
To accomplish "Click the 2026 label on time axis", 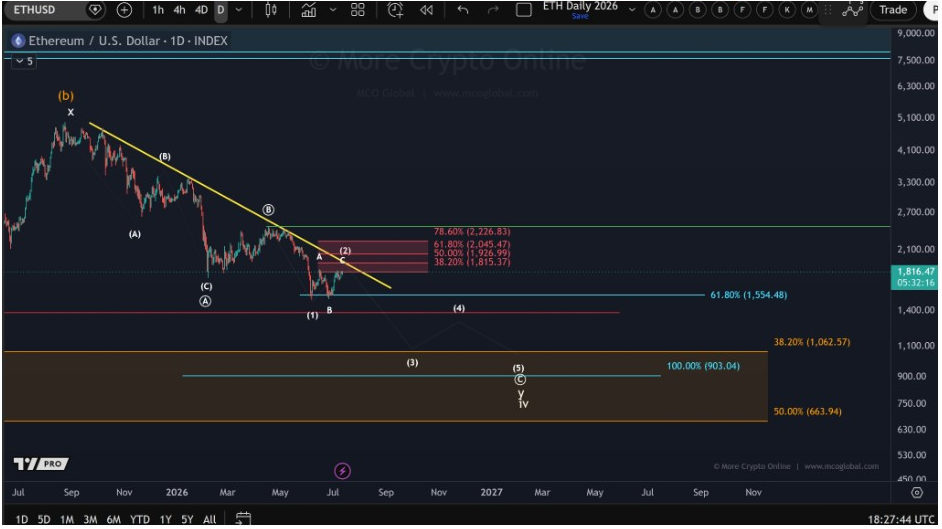I will click(177, 492).
